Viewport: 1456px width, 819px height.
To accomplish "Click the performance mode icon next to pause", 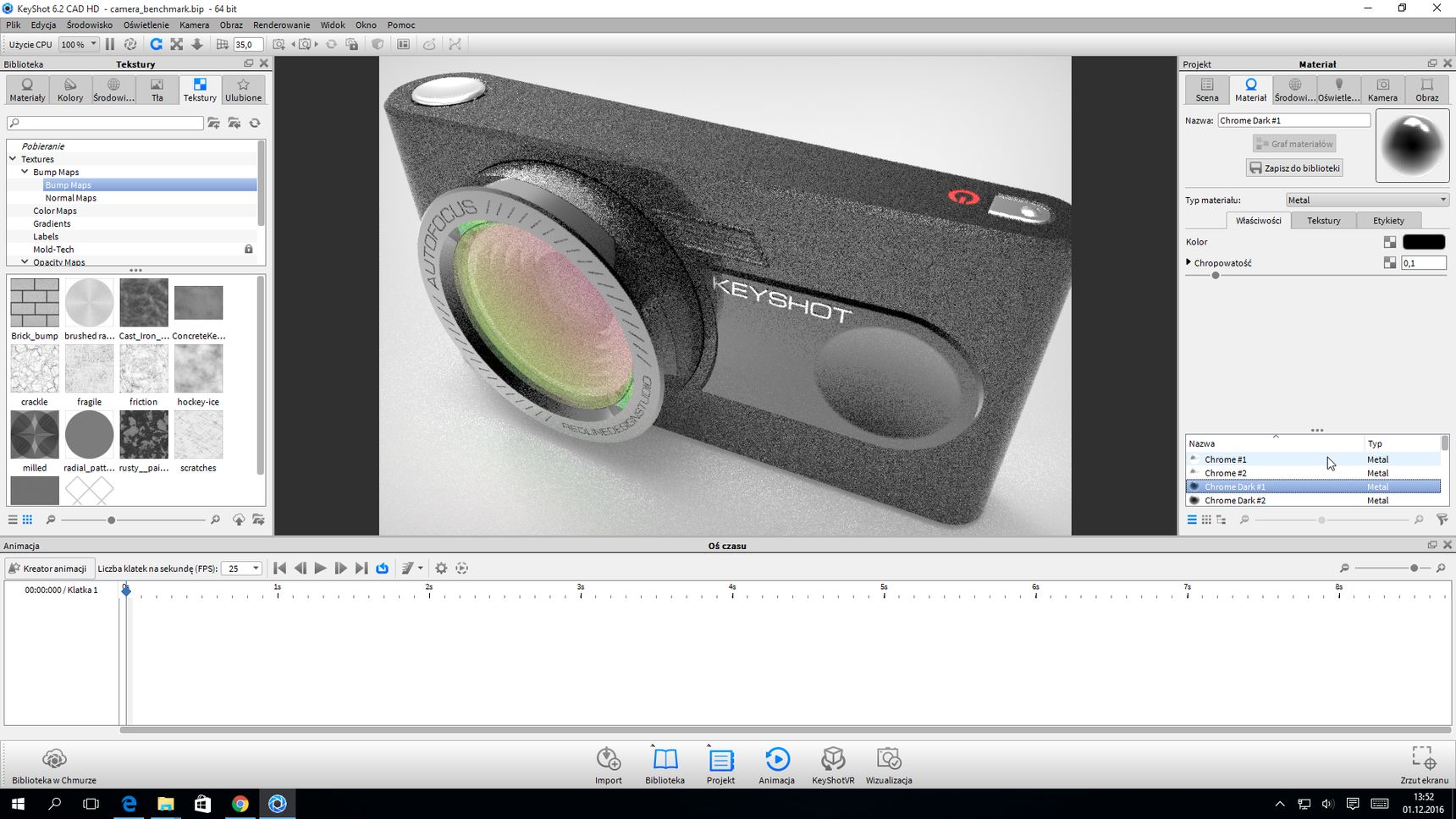I will pyautogui.click(x=130, y=44).
